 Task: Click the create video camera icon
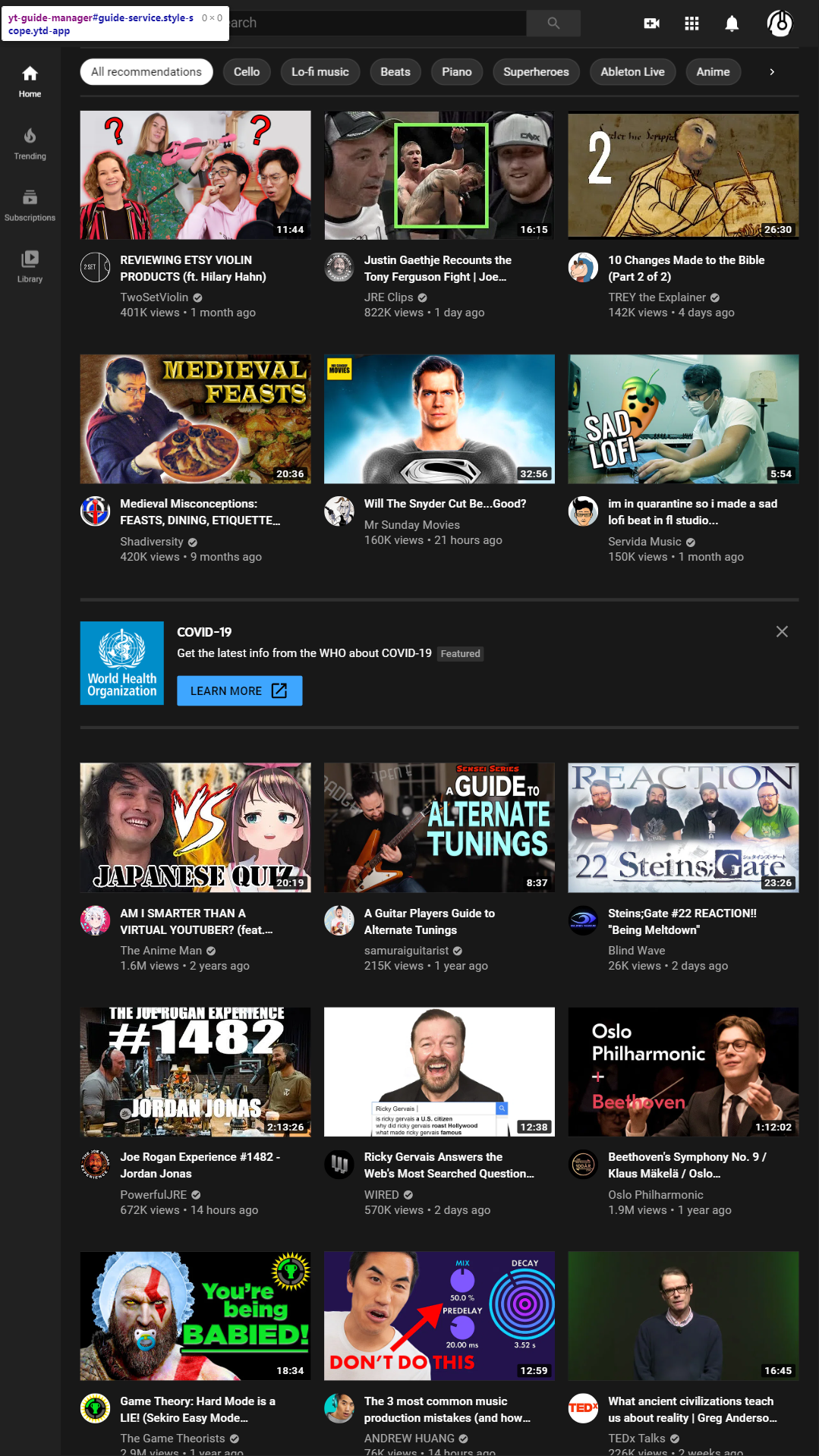click(651, 24)
